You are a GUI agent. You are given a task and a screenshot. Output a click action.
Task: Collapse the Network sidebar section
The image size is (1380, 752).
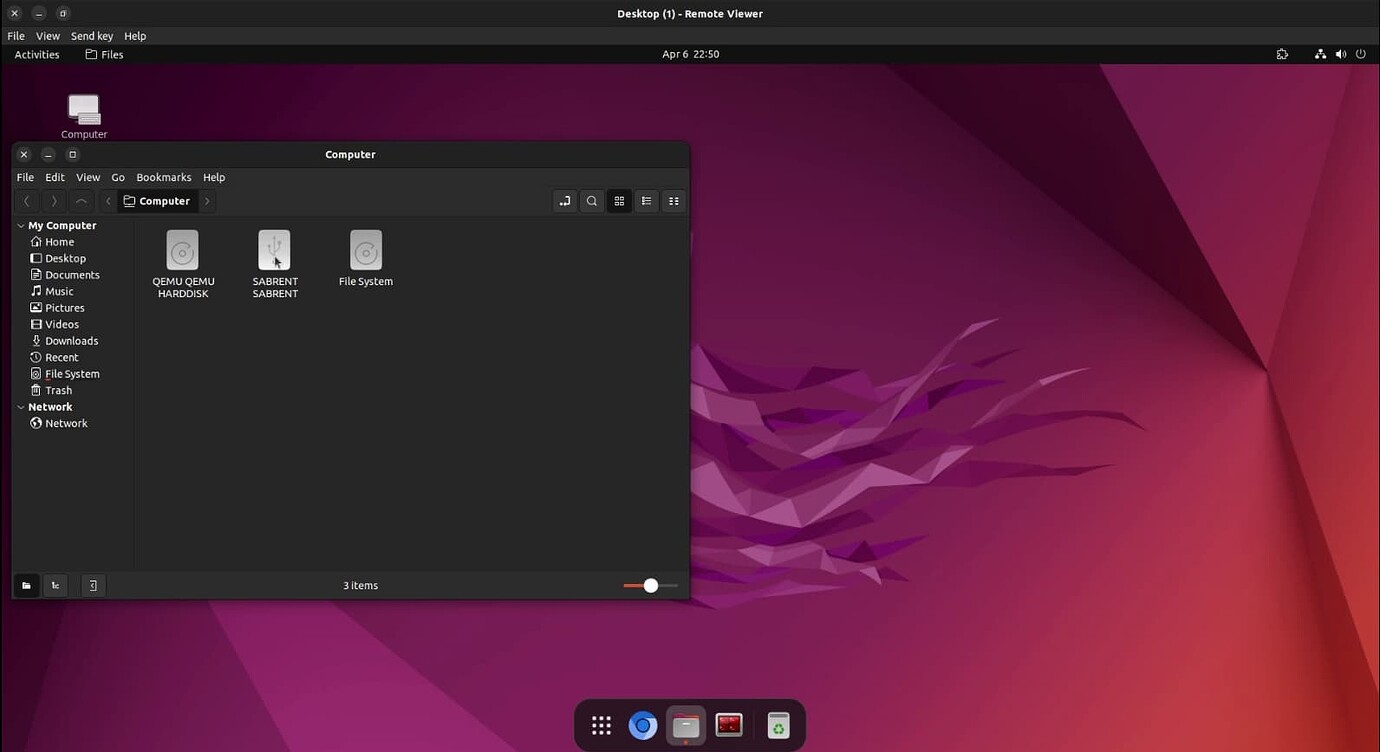(x=21, y=407)
